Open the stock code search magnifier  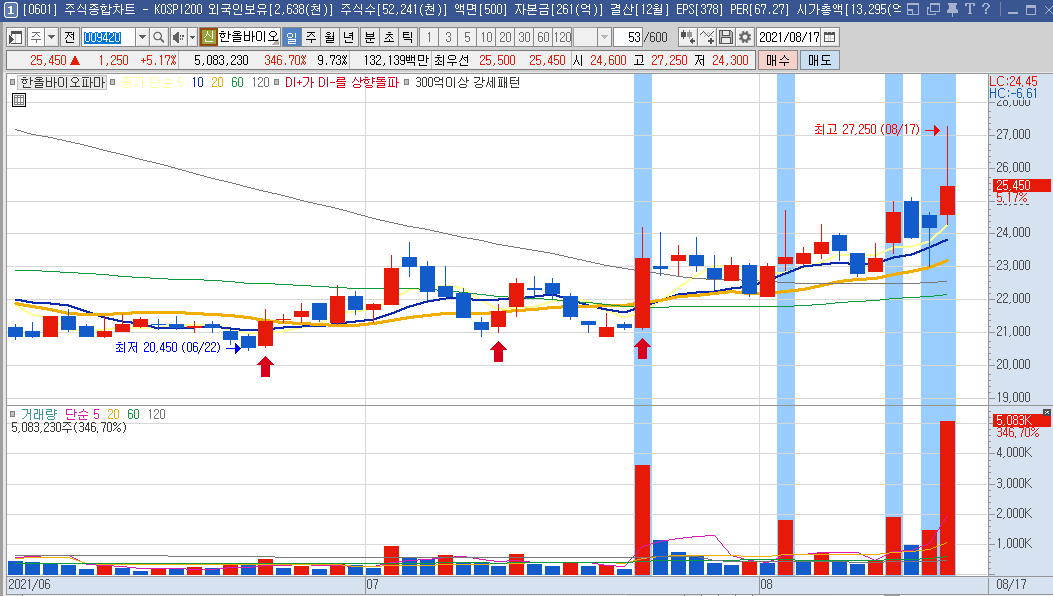[x=158, y=37]
